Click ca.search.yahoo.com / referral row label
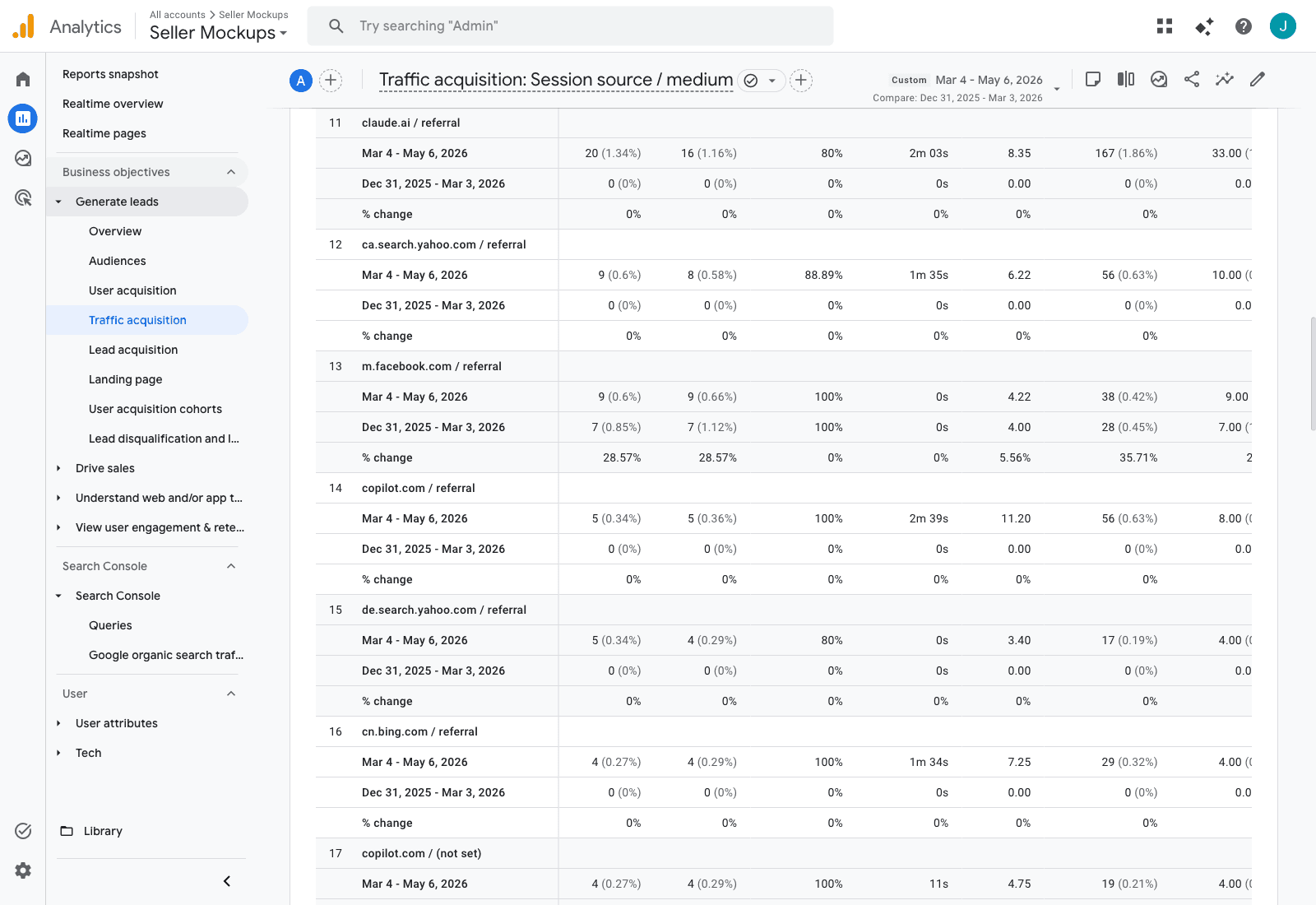Viewport: 1316px width, 905px height. coord(444,244)
